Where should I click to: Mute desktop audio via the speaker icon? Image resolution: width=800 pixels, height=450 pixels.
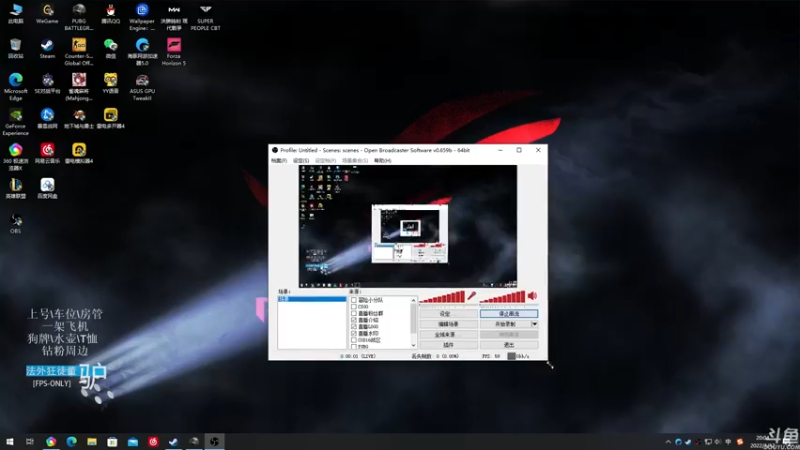tap(532, 296)
